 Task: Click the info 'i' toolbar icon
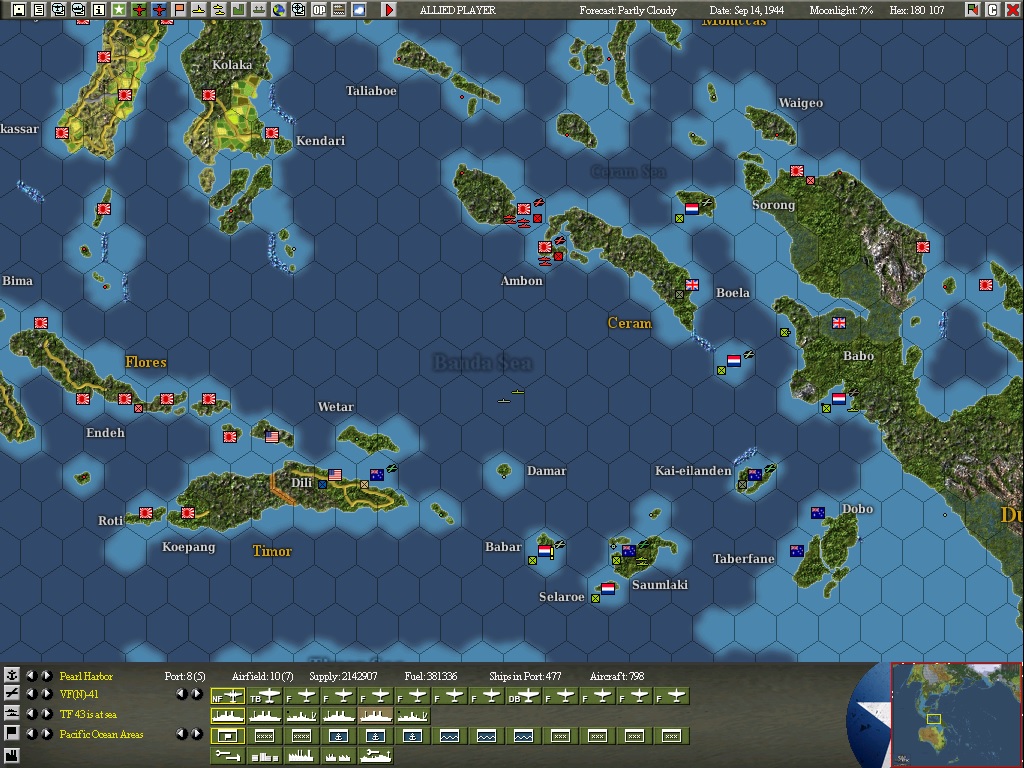click(99, 10)
